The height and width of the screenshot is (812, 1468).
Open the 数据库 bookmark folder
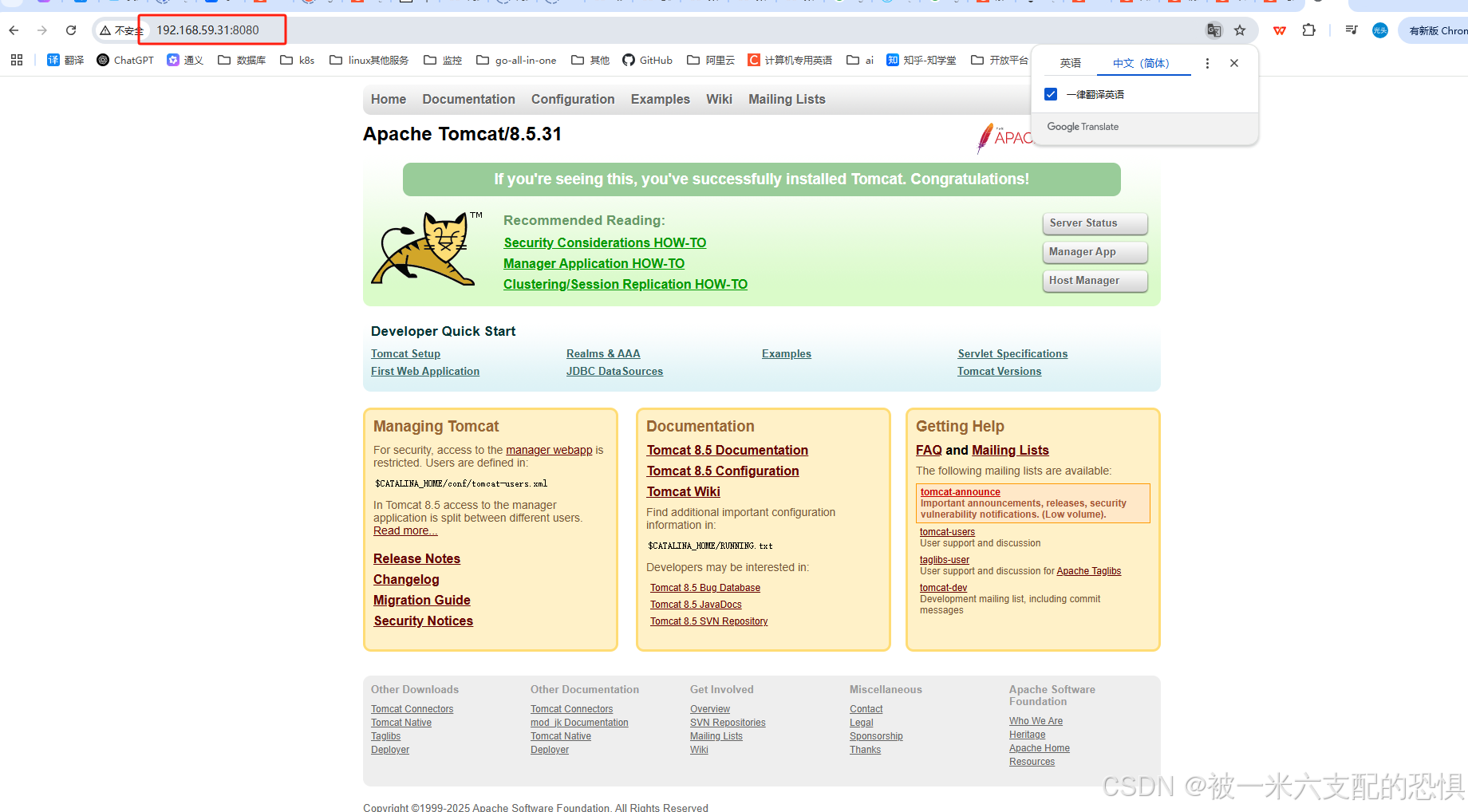click(242, 60)
